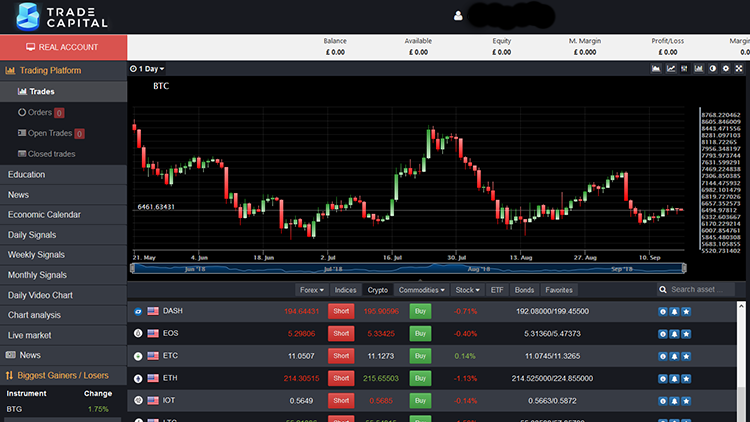The height and width of the screenshot is (422, 750).
Task: Click the user profile icon
Action: [x=458, y=16]
